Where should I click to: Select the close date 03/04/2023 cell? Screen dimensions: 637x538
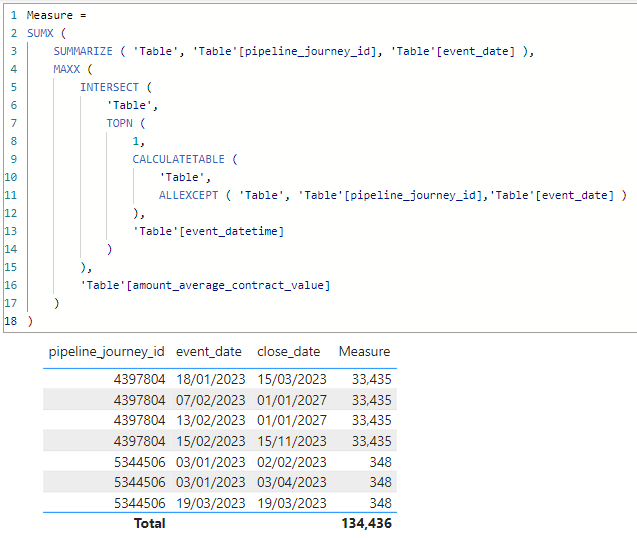point(292,482)
